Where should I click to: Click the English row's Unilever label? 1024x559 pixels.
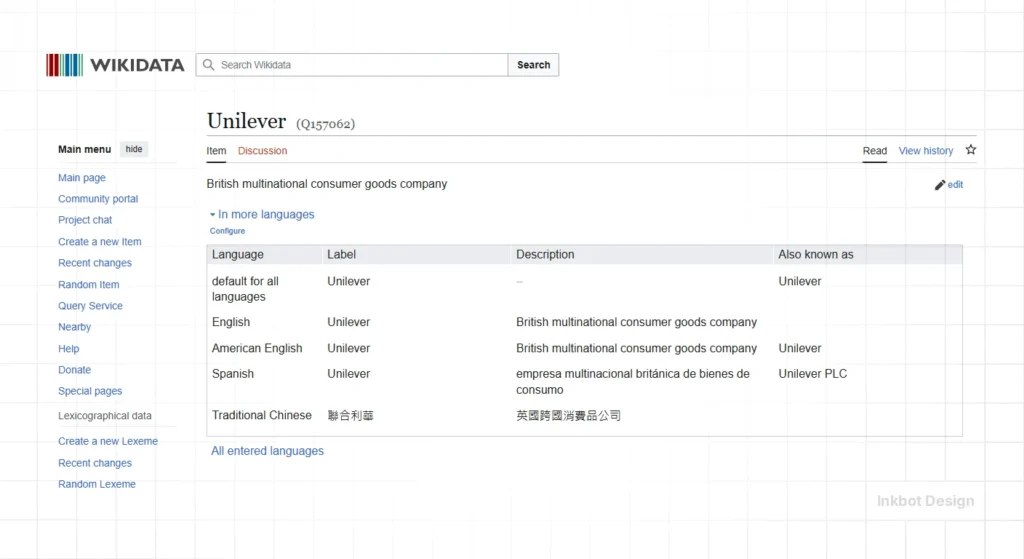[348, 322]
